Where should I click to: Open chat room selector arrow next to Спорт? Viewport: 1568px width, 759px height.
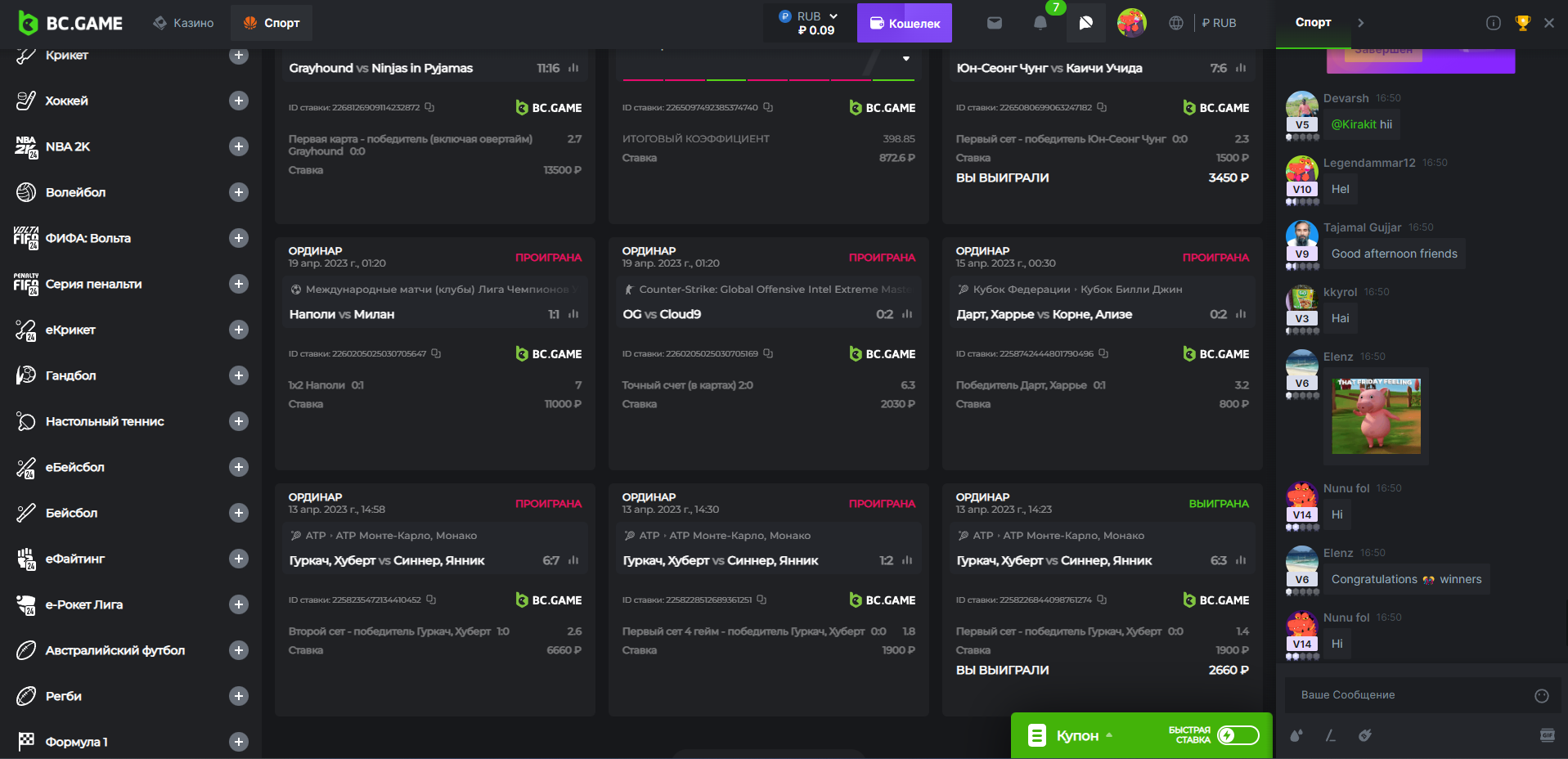pyautogui.click(x=1361, y=23)
